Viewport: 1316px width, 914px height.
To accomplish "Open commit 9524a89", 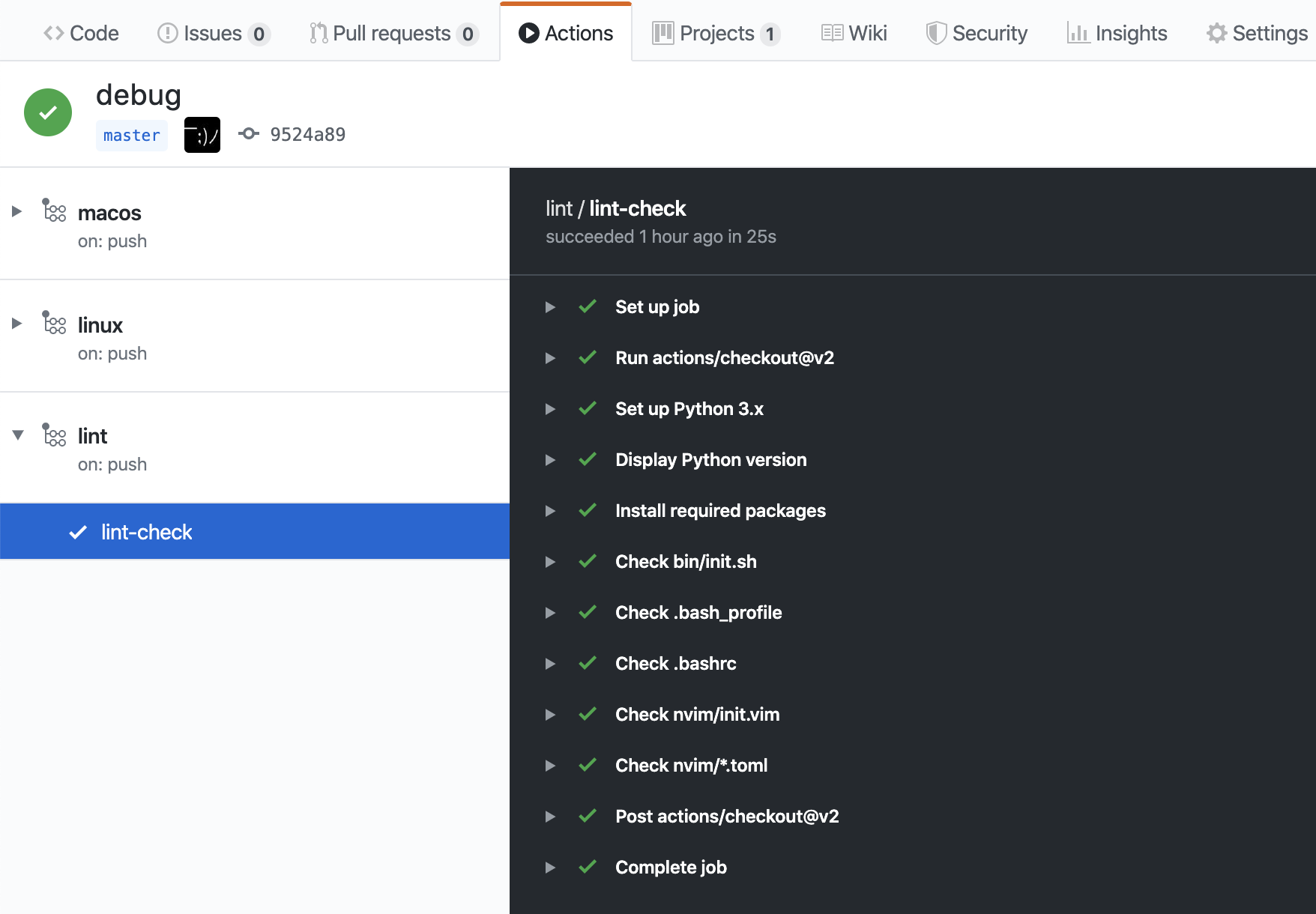I will coord(308,134).
